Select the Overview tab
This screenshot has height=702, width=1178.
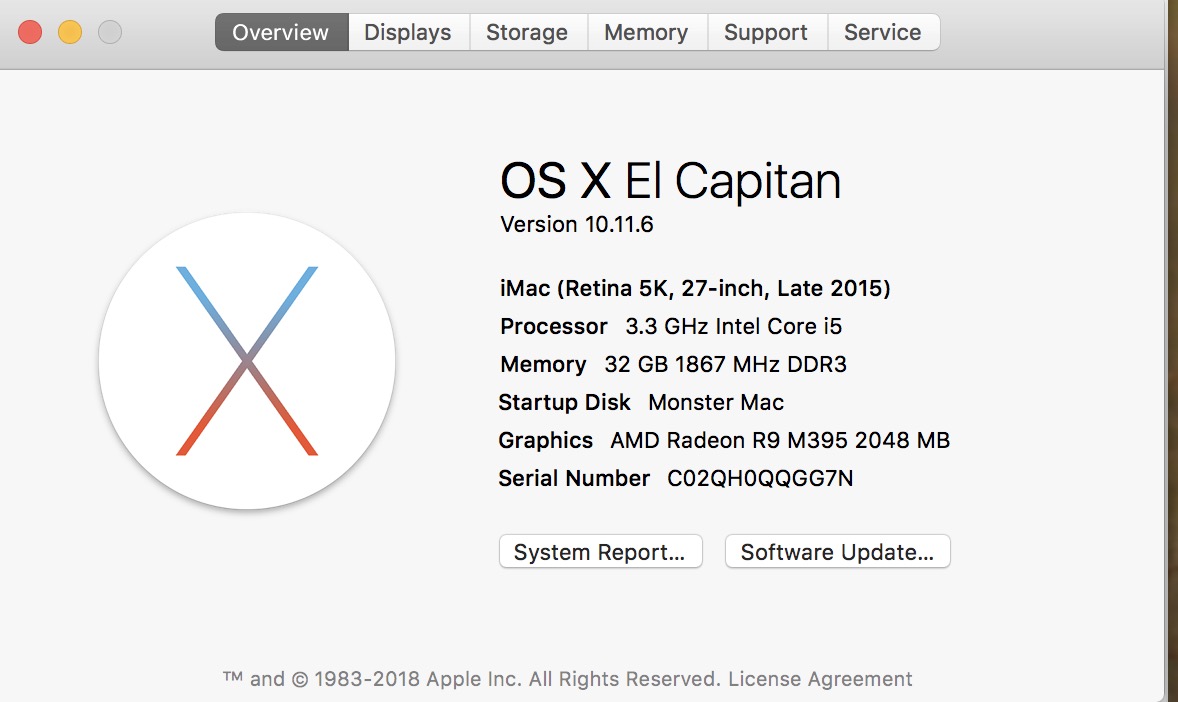click(x=281, y=32)
